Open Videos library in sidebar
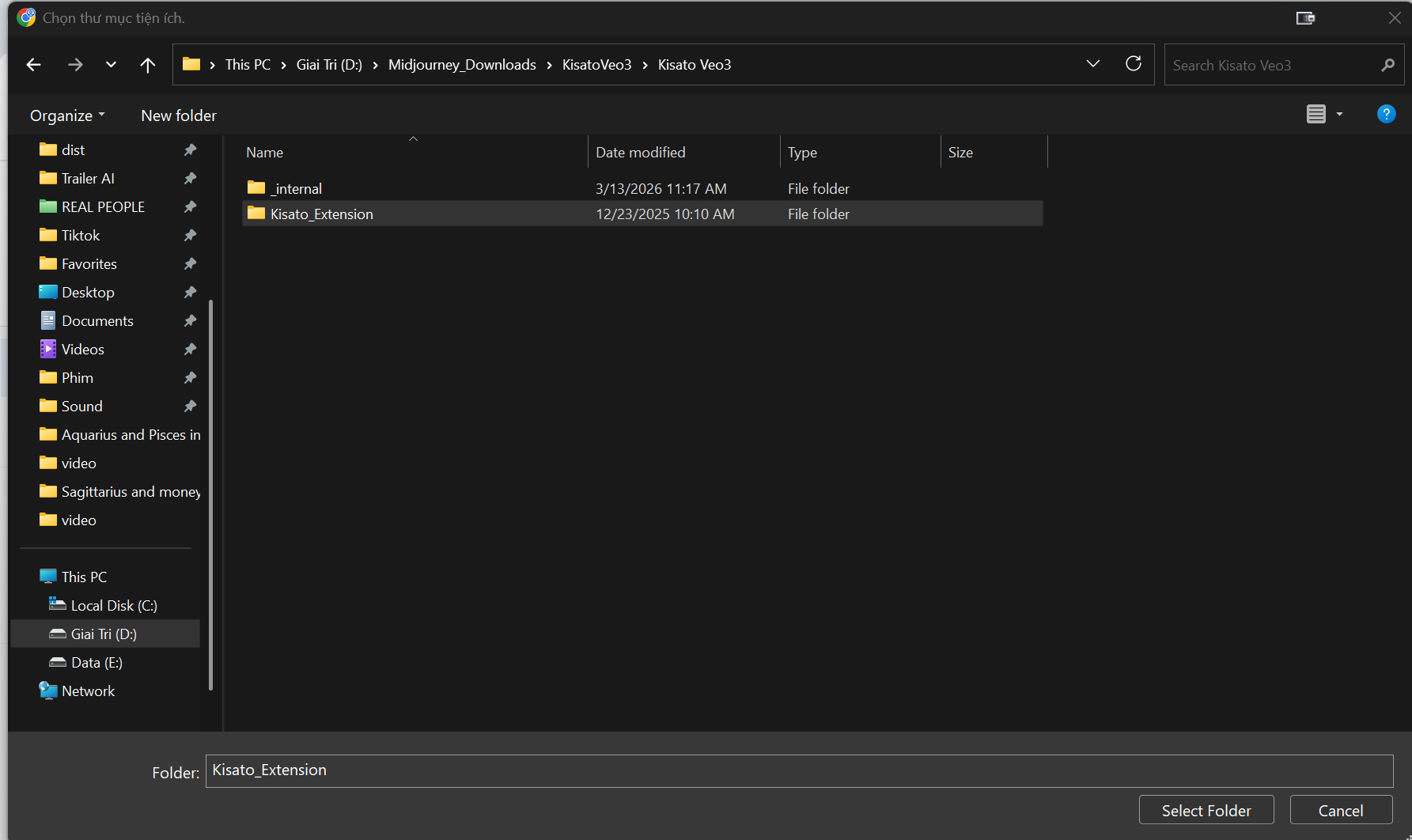The height and width of the screenshot is (840, 1412). [x=82, y=349]
